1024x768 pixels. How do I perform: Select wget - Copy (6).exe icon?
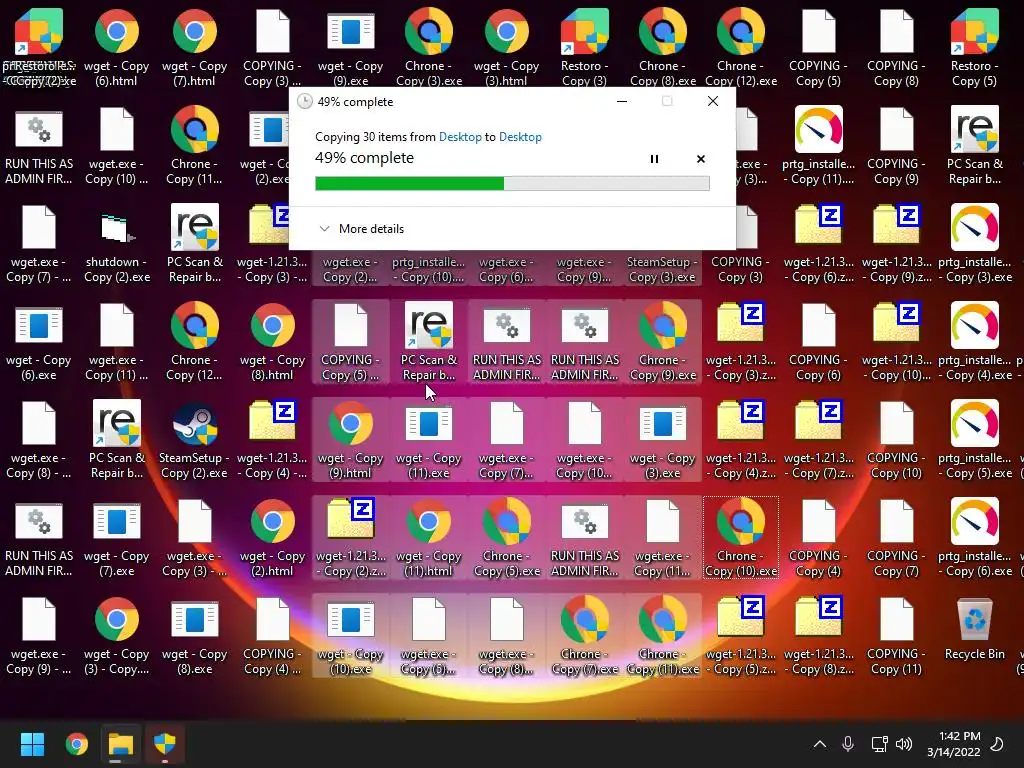(39, 342)
